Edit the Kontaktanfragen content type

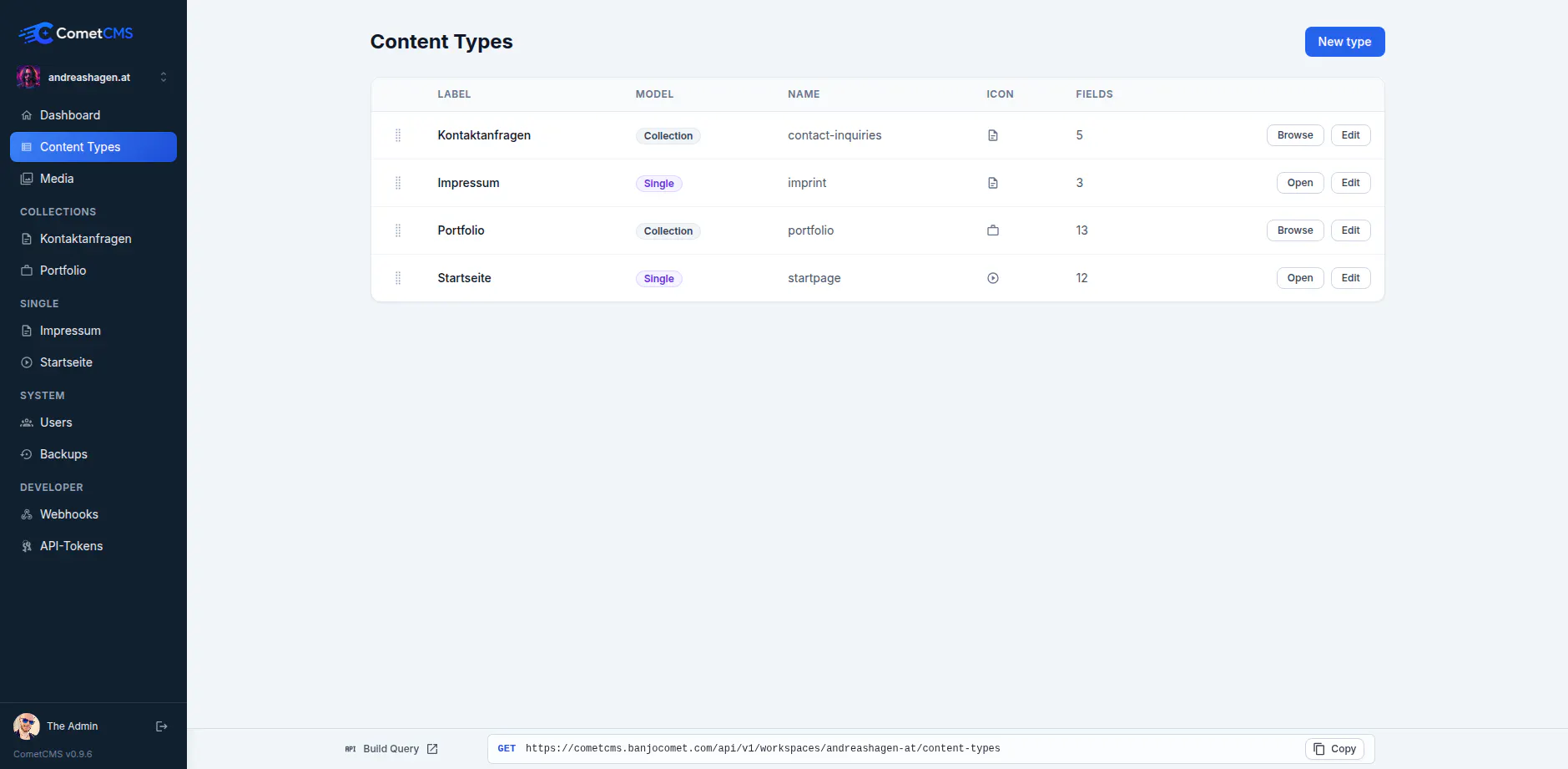[1350, 135]
